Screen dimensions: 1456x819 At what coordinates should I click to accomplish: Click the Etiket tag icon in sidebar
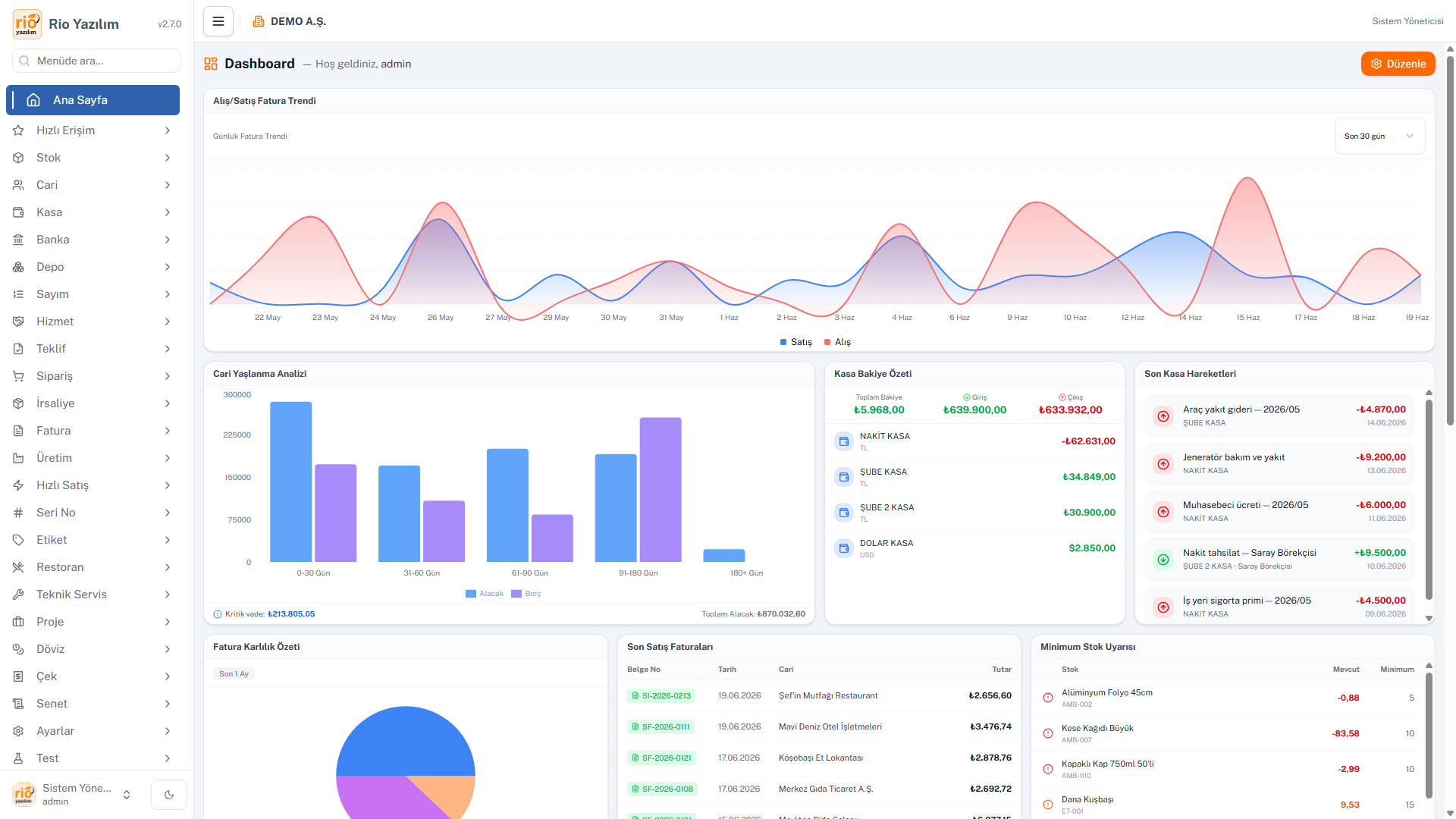click(x=18, y=540)
